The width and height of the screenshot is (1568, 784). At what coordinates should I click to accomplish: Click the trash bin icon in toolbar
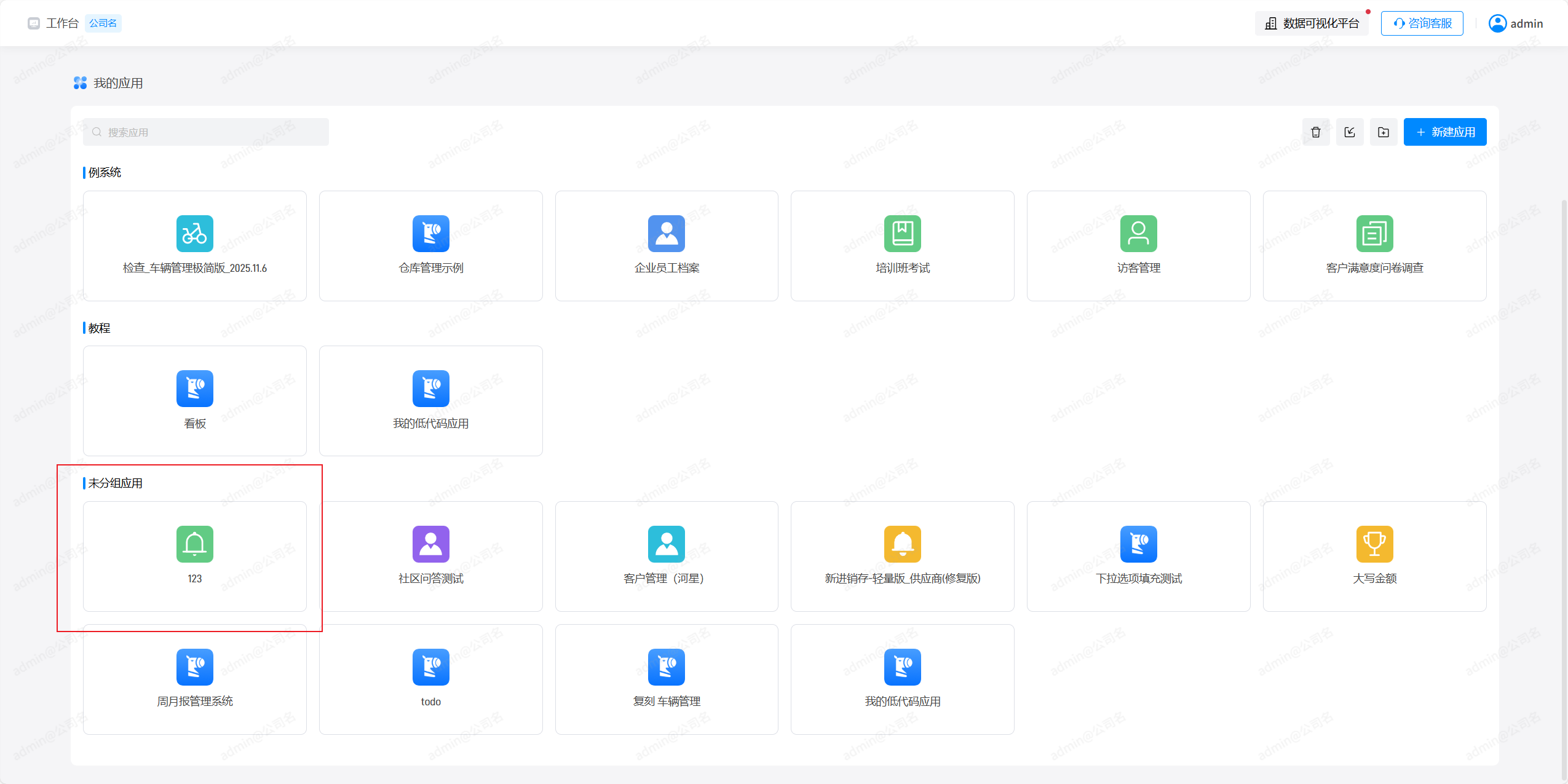[1315, 132]
